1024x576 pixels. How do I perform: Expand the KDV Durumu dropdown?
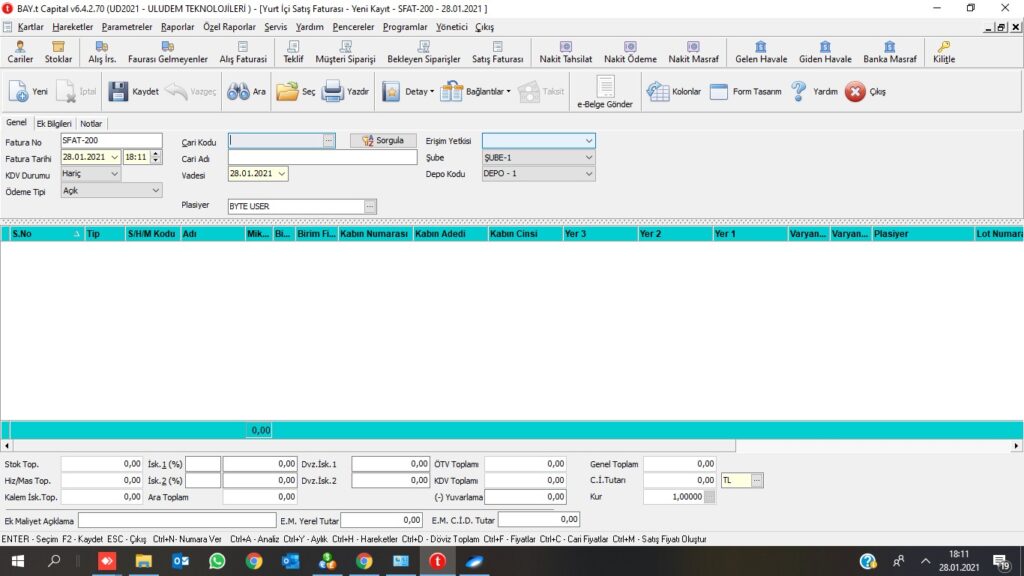(113, 174)
